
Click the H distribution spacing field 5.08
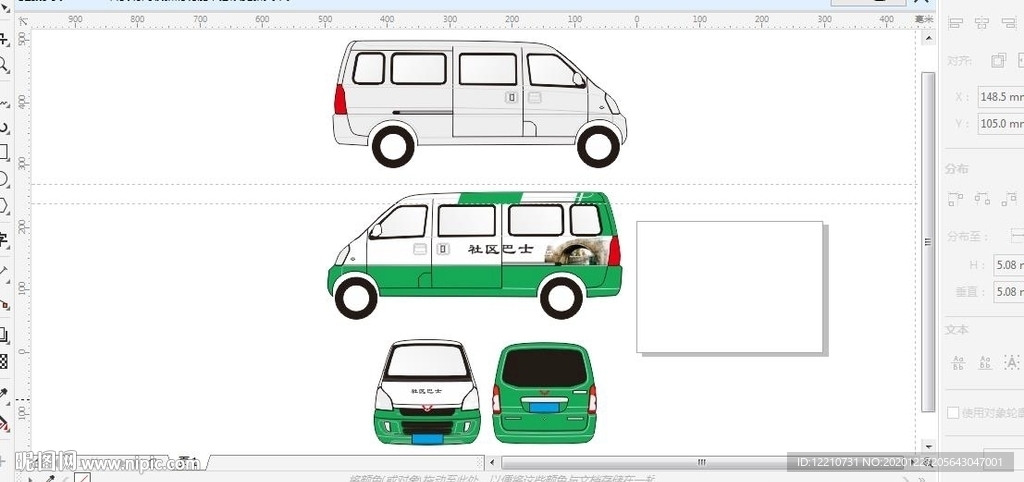pyautogui.click(x=1008, y=265)
